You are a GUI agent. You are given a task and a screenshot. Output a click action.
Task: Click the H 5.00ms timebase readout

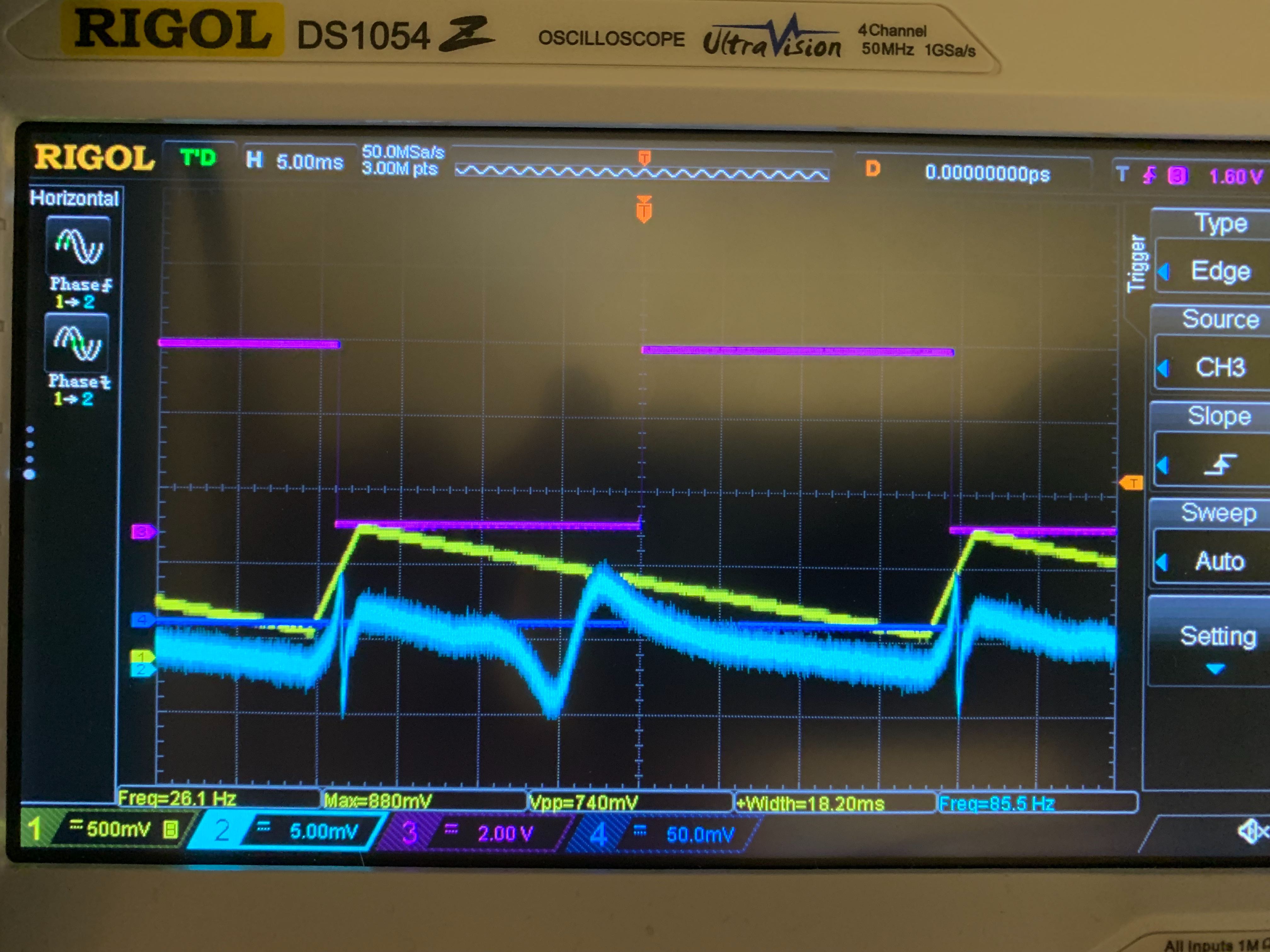[295, 161]
